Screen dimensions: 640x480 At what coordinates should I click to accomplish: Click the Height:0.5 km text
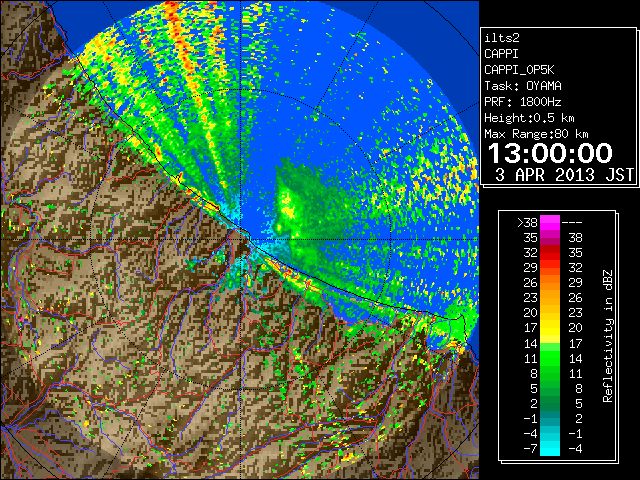coord(529,118)
